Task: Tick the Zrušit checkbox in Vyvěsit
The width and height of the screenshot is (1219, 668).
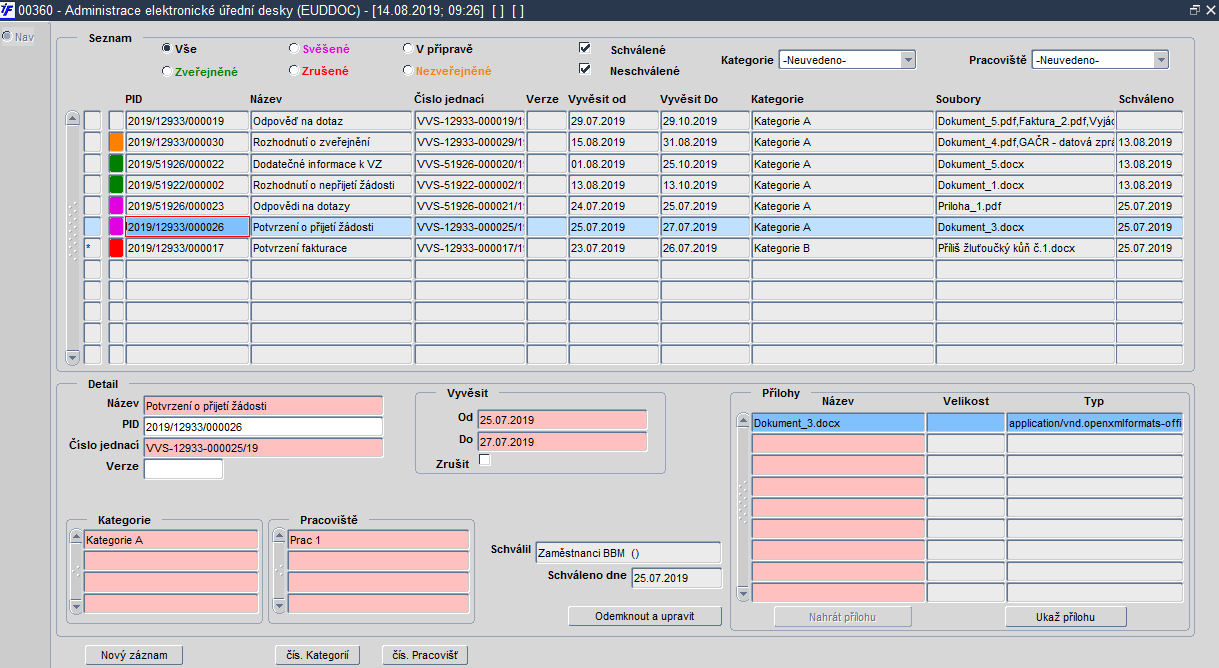Action: pyautogui.click(x=485, y=461)
